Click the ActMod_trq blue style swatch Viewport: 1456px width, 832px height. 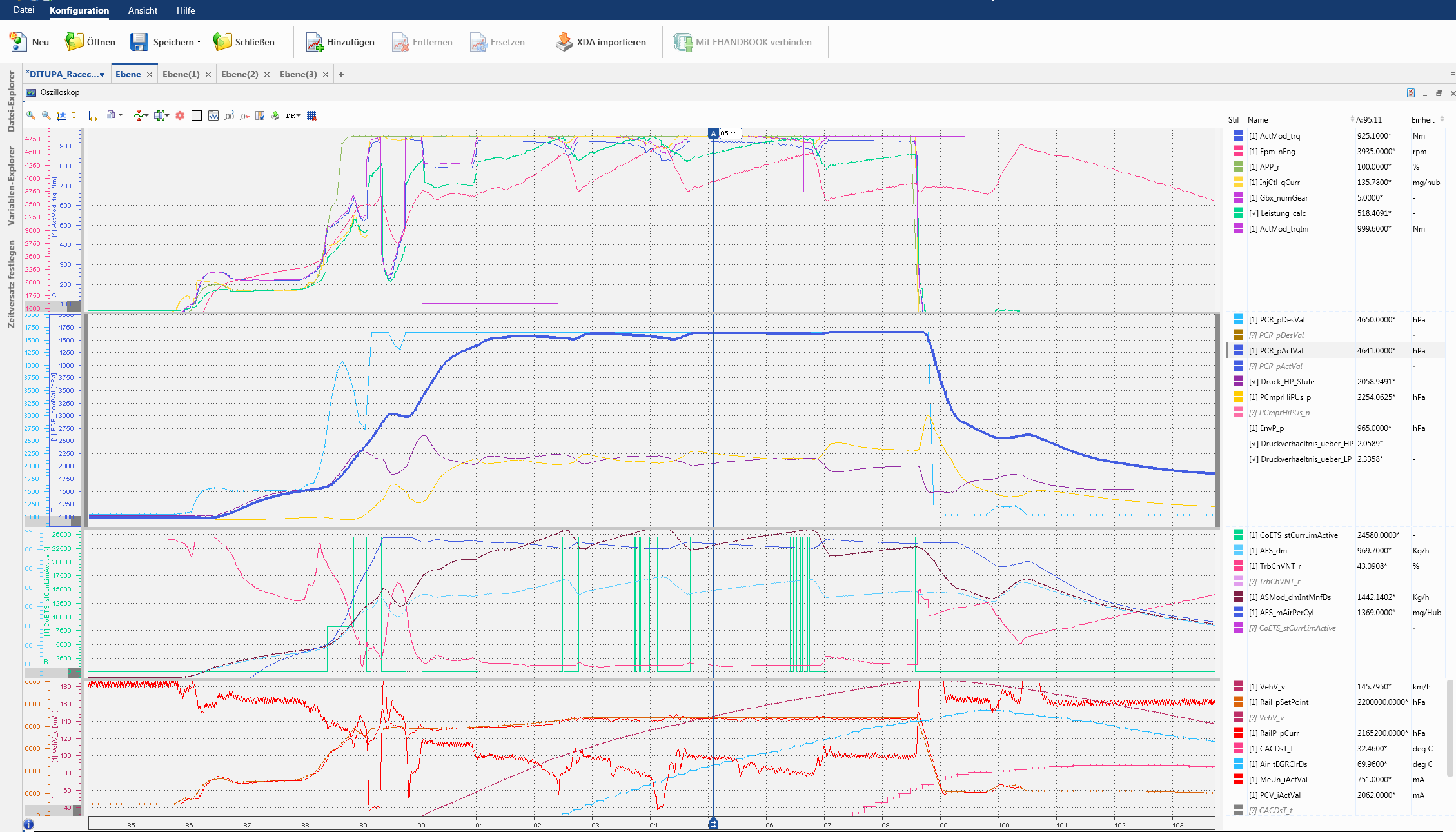1238,135
